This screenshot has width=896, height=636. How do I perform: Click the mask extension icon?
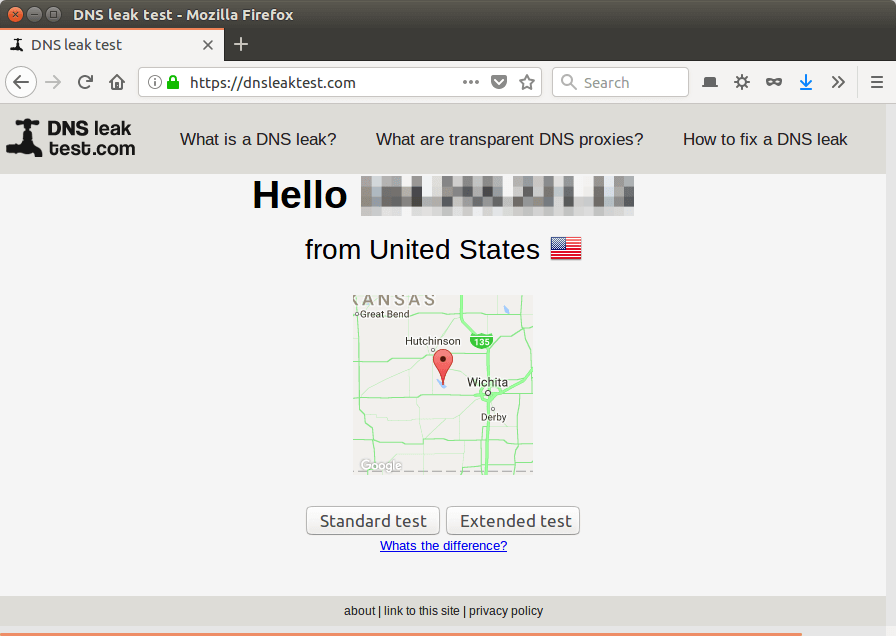click(x=773, y=82)
